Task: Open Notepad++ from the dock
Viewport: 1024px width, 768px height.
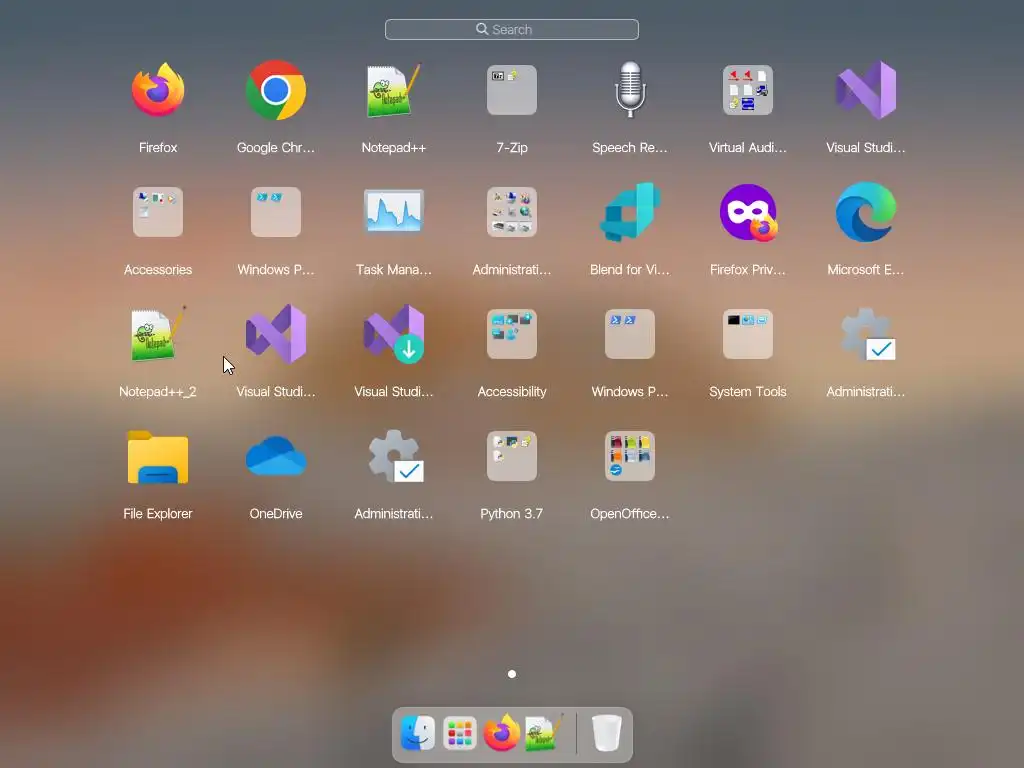Action: 543,733
